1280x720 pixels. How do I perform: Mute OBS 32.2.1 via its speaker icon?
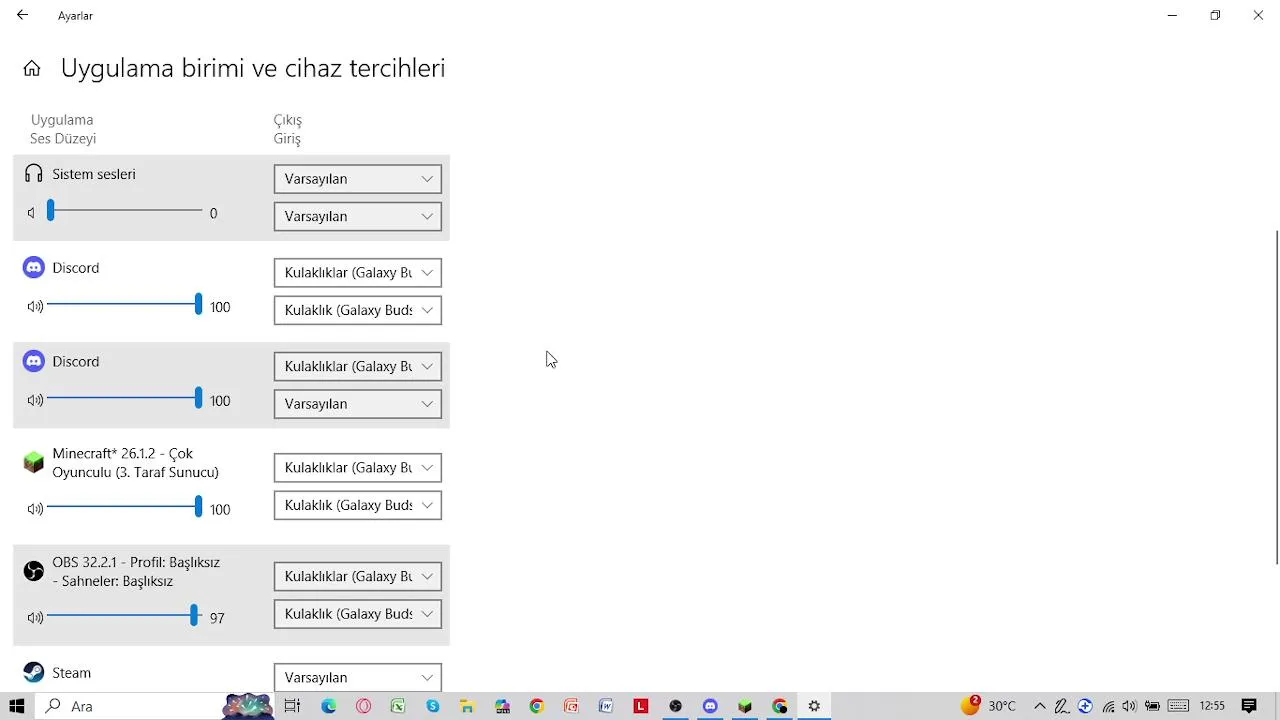pyautogui.click(x=35, y=618)
